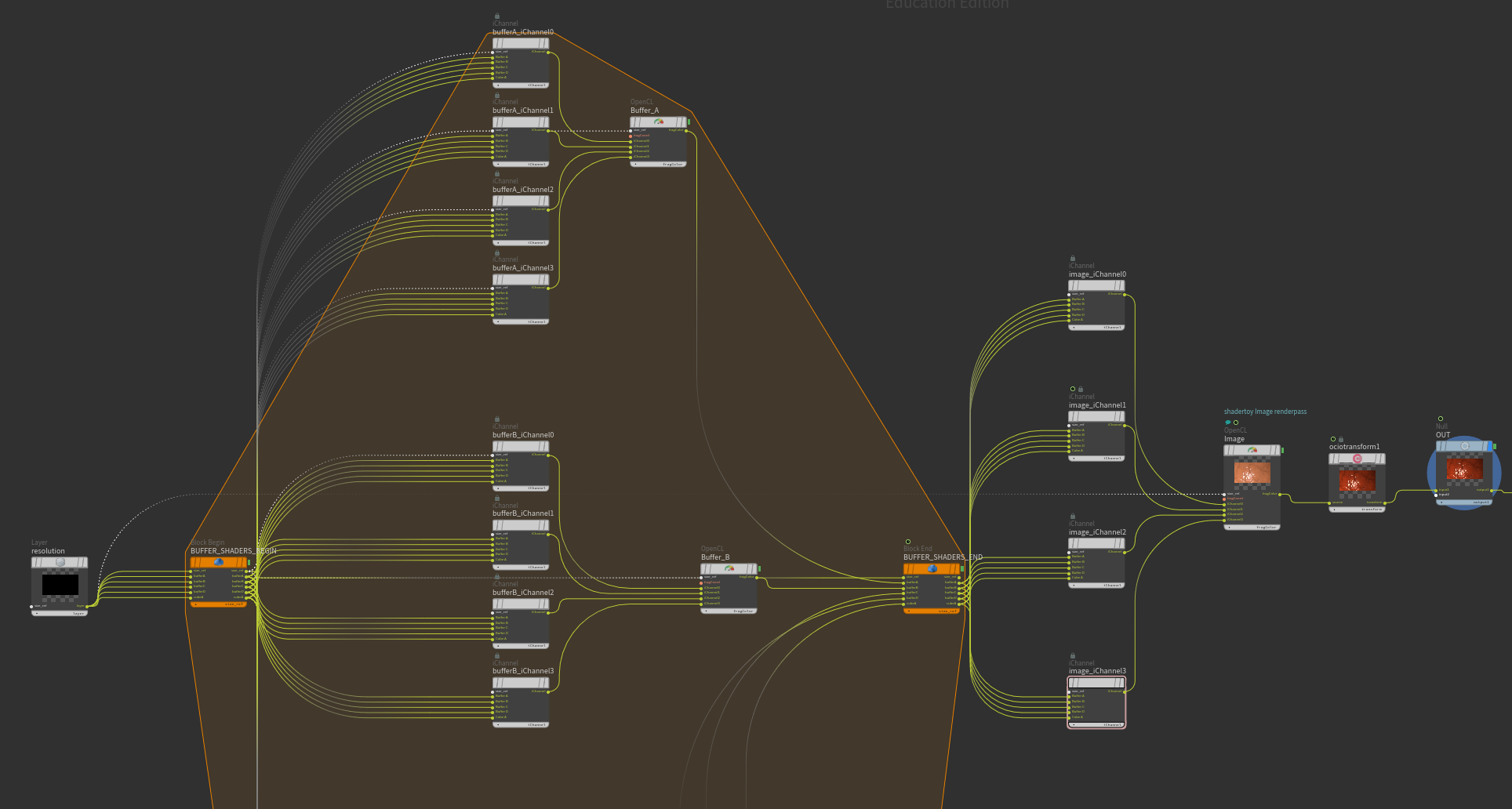Click the lock badge above bufferB_iChannel0
Viewport: 1512px width, 809px height.
[497, 419]
